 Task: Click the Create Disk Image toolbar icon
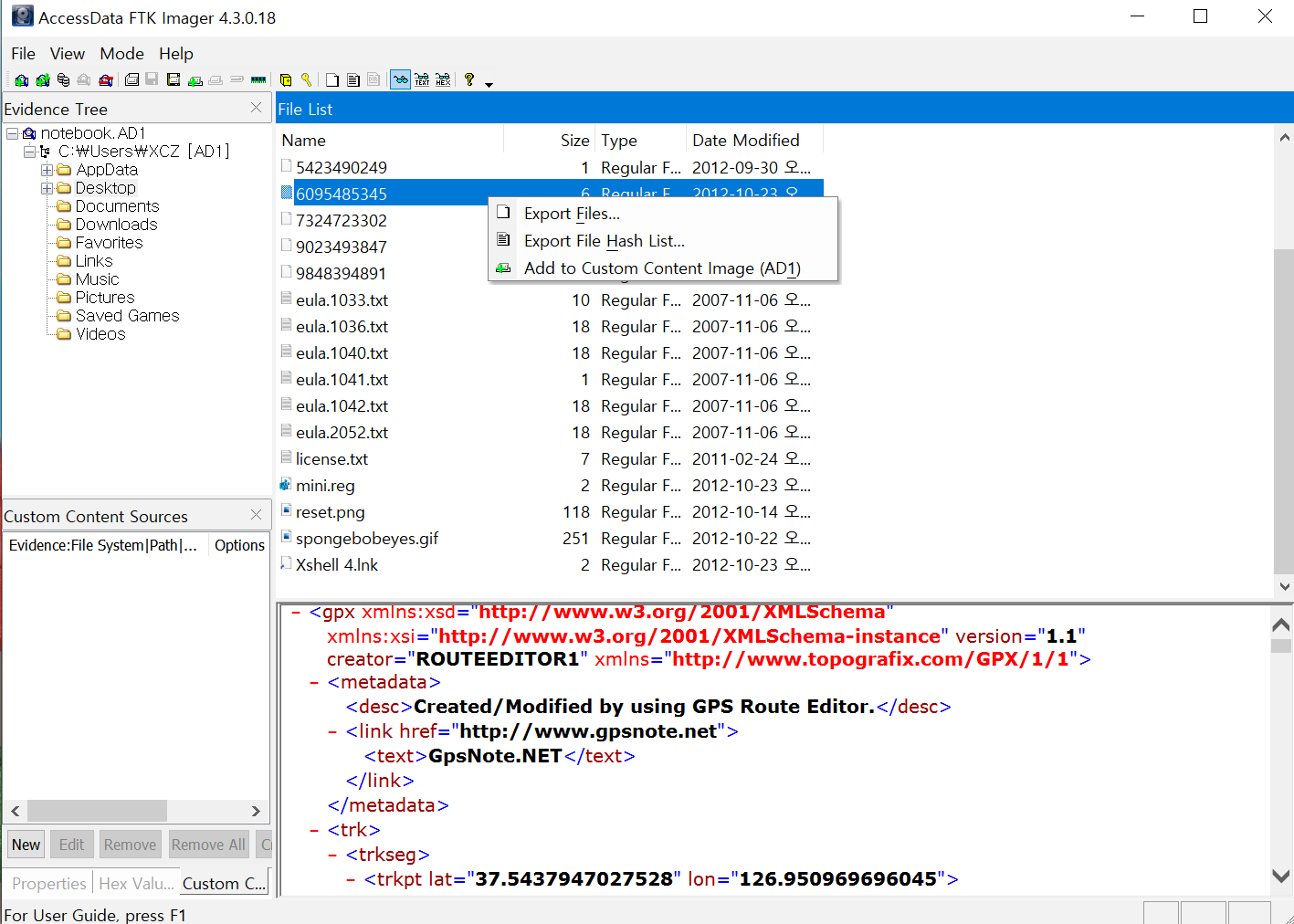132,80
